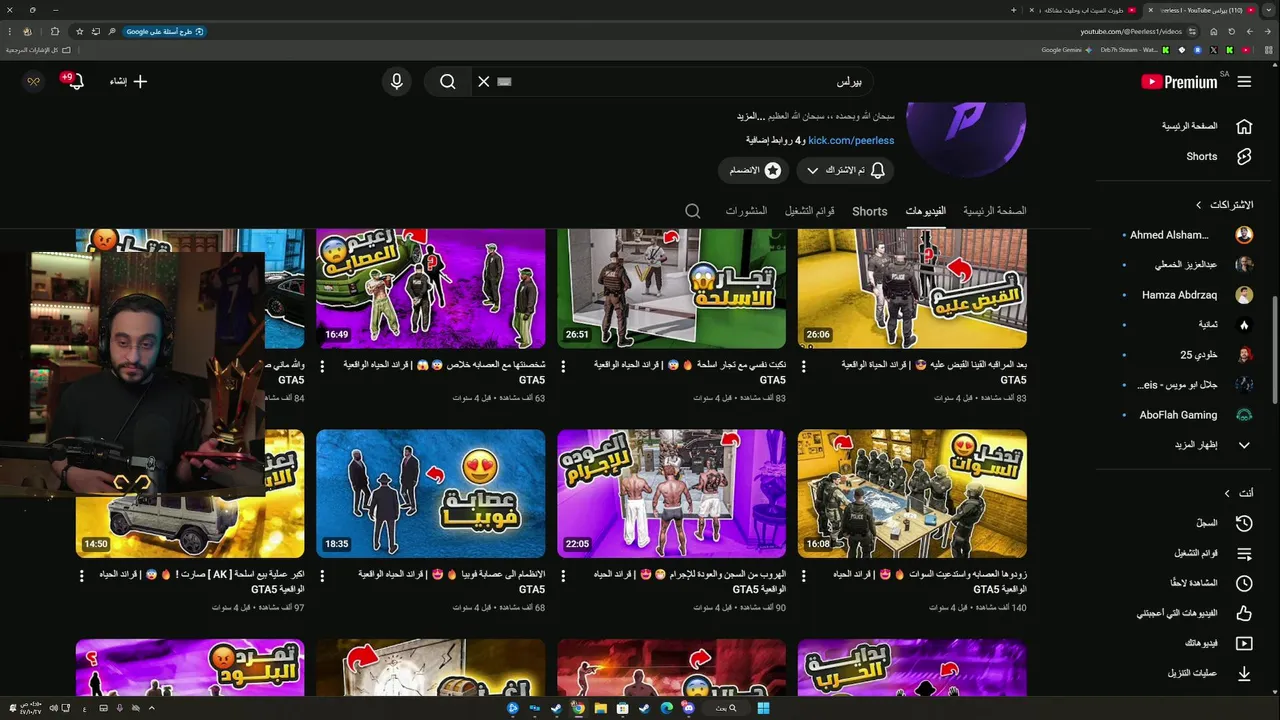Clear the search box with the X
Image resolution: width=1280 pixels, height=720 pixels.
coord(484,82)
